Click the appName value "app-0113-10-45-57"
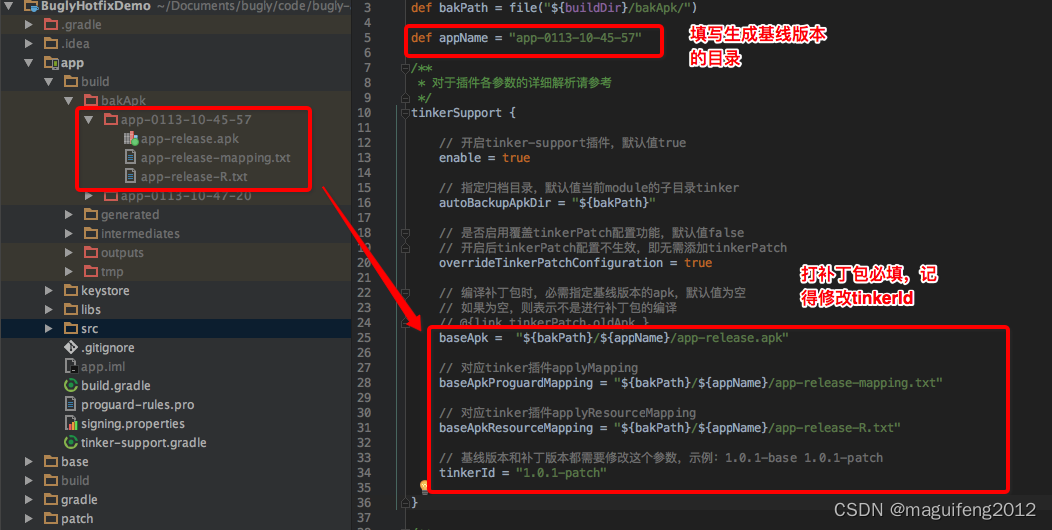 point(575,38)
